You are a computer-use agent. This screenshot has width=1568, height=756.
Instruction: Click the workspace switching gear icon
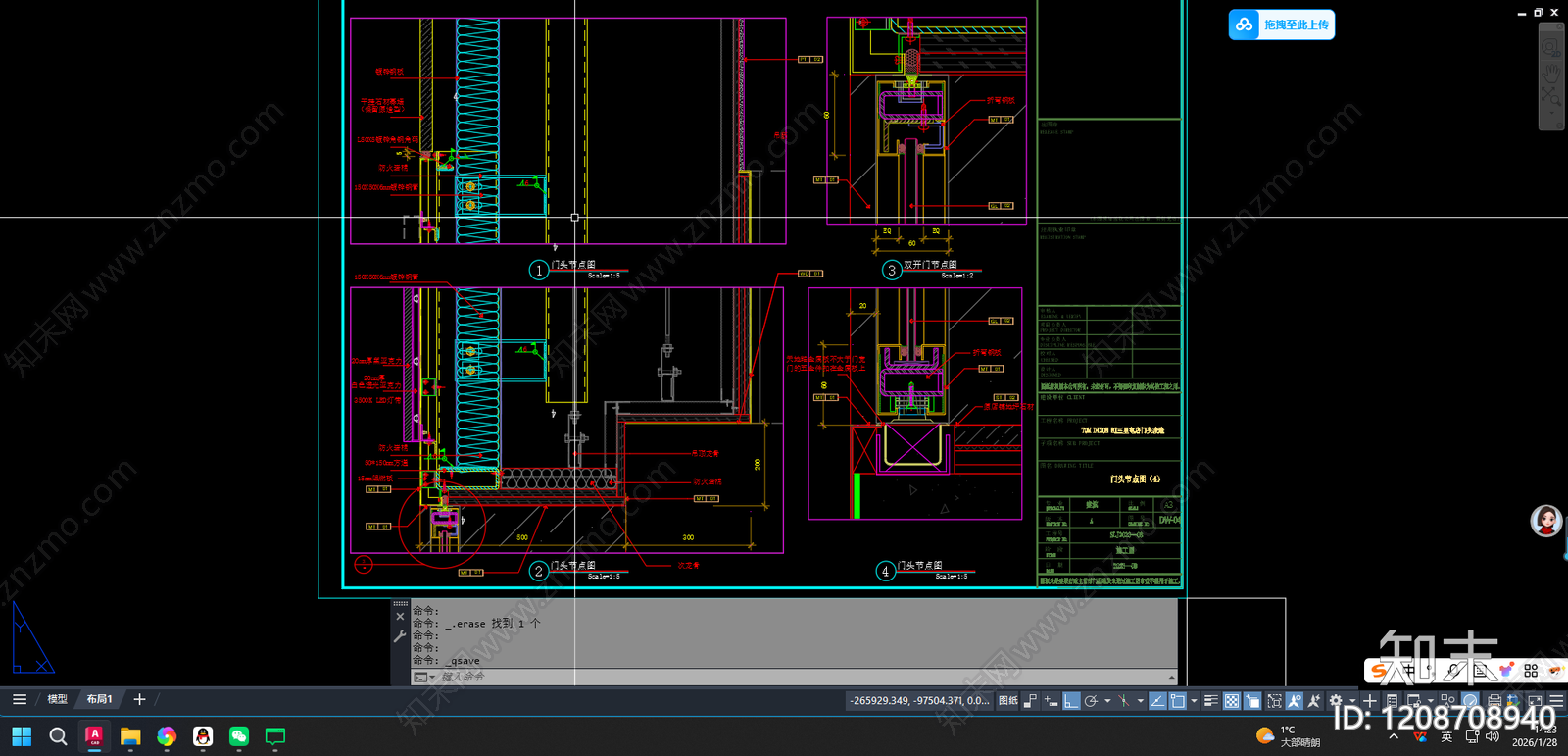[x=1335, y=701]
